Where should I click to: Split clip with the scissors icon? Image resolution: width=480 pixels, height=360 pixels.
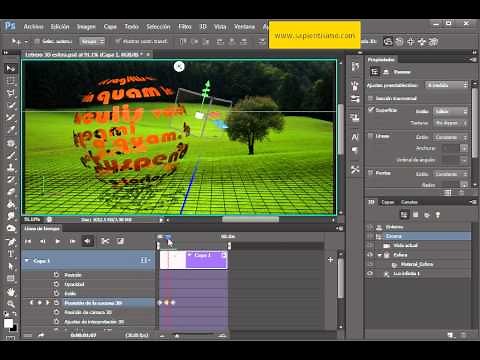point(105,241)
